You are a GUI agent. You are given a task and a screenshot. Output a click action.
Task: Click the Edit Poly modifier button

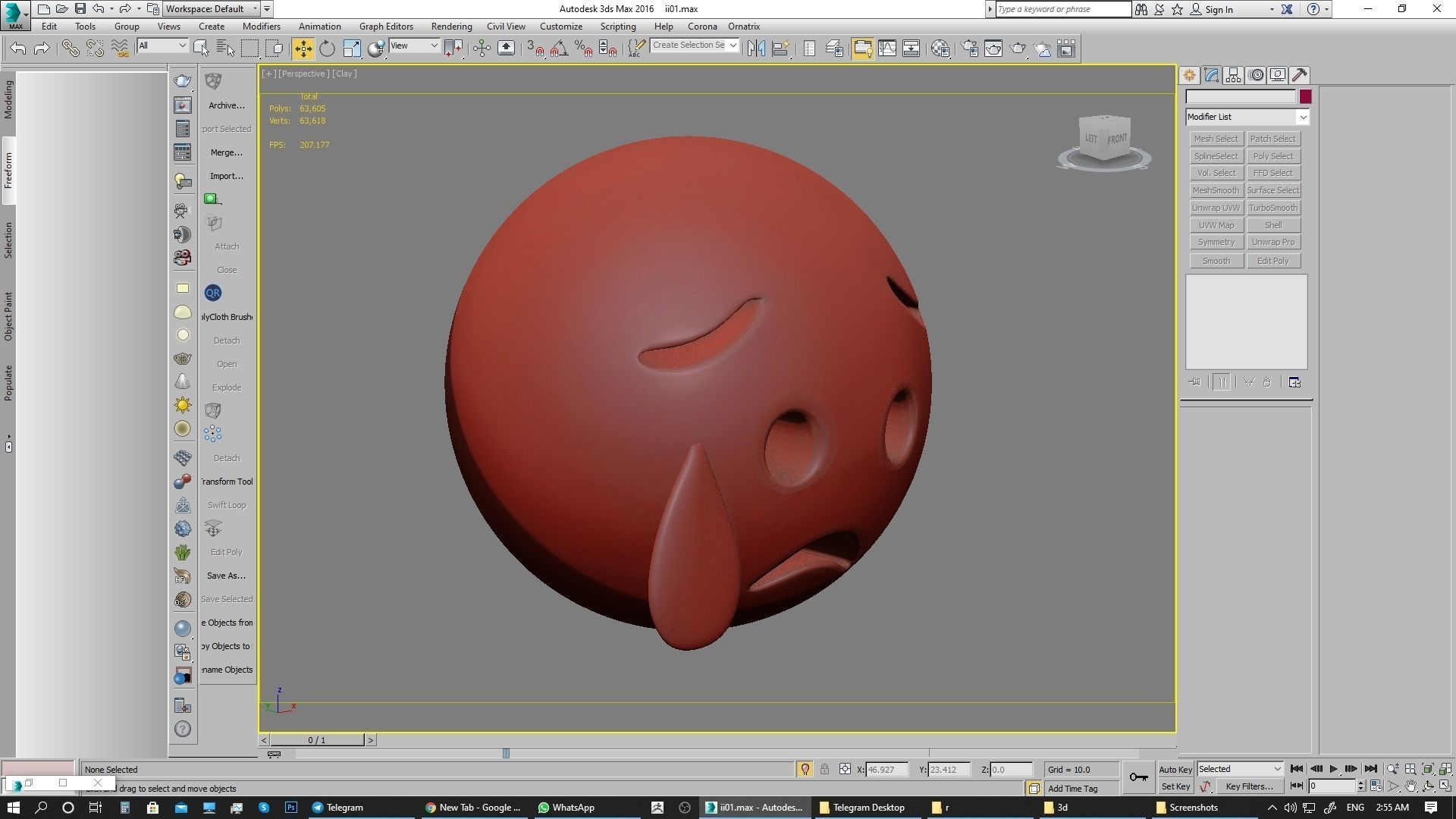point(1272,261)
